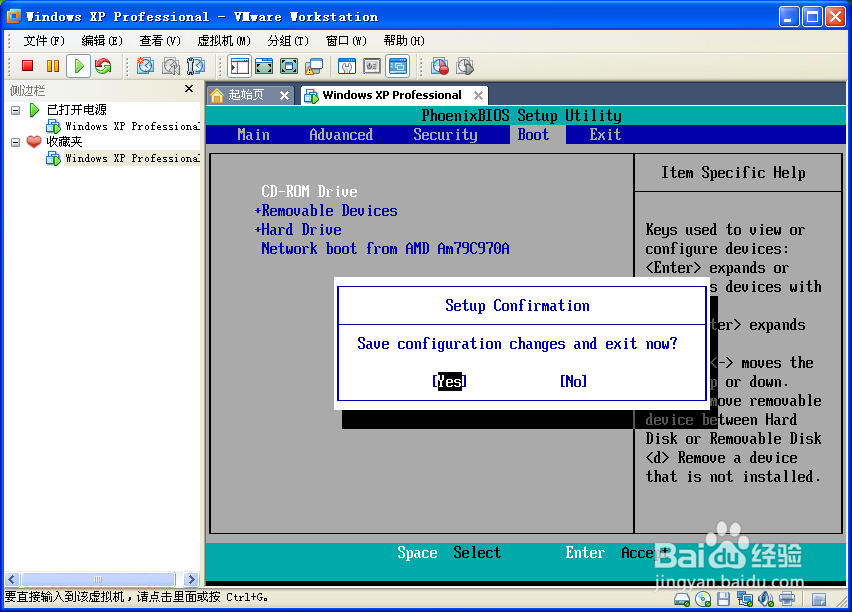The width and height of the screenshot is (852, 612).
Task: Open the 窗口(W) menu
Action: point(346,41)
